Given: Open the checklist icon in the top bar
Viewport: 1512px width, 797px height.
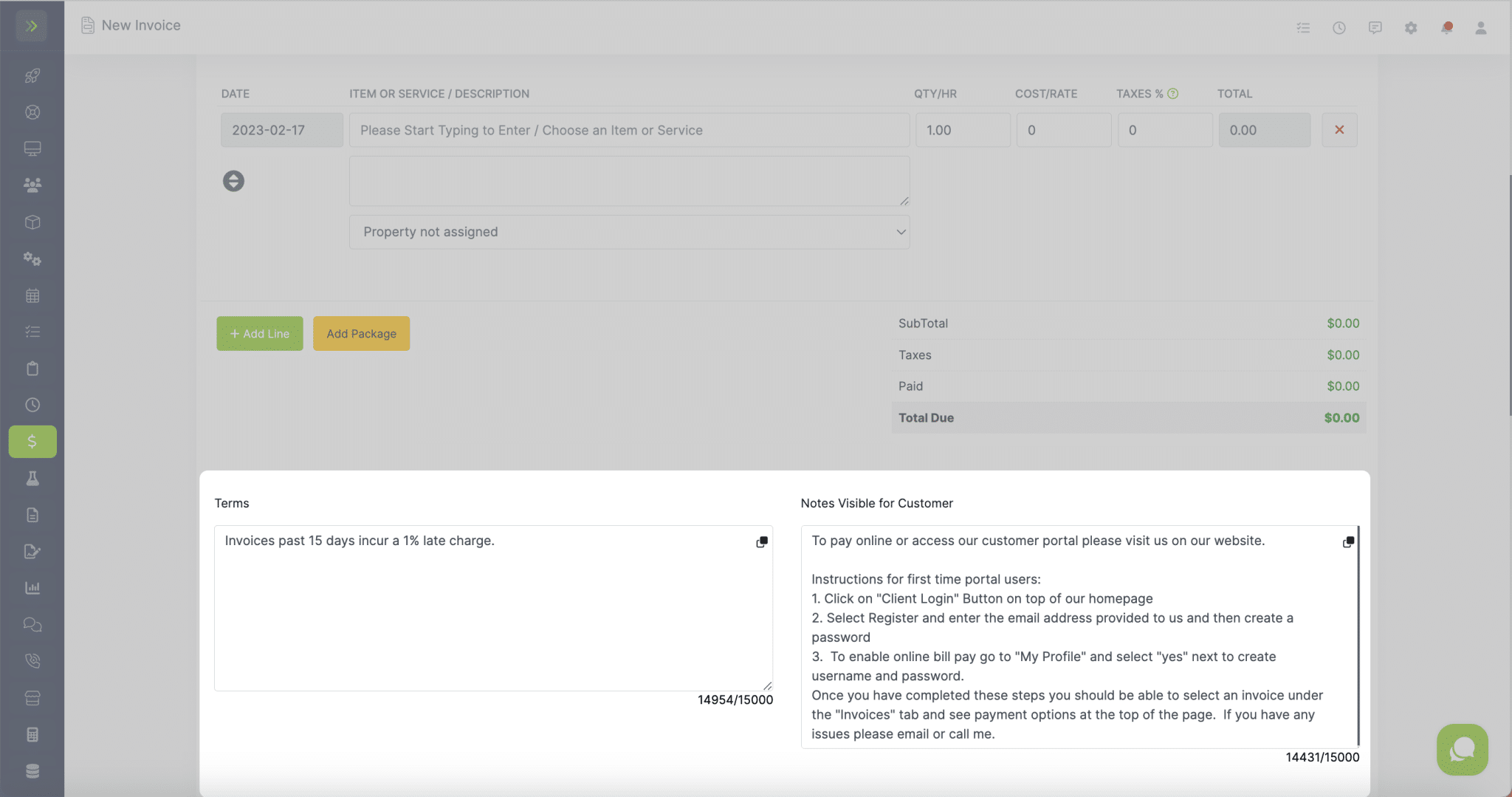Looking at the screenshot, I should [x=1303, y=27].
